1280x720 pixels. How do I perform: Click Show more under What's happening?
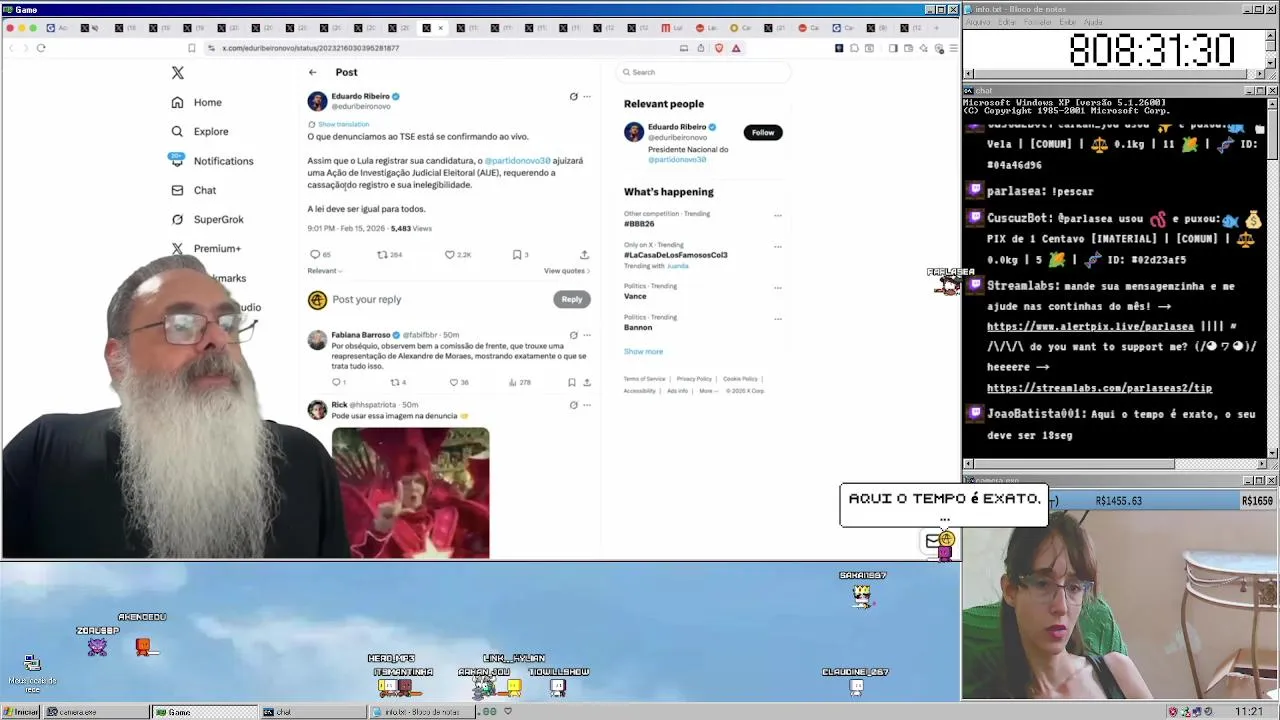[x=643, y=351]
